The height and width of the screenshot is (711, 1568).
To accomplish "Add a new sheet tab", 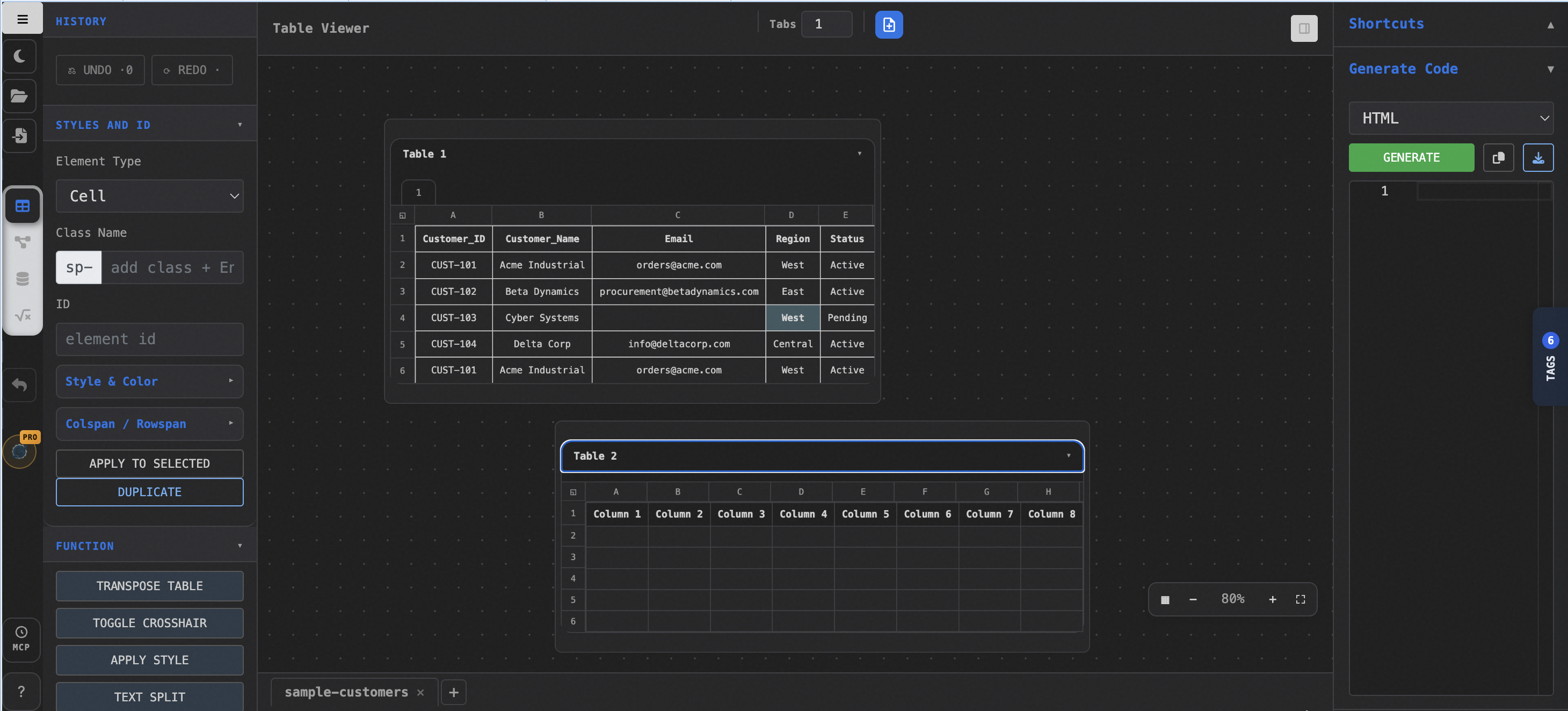I will click(x=453, y=692).
